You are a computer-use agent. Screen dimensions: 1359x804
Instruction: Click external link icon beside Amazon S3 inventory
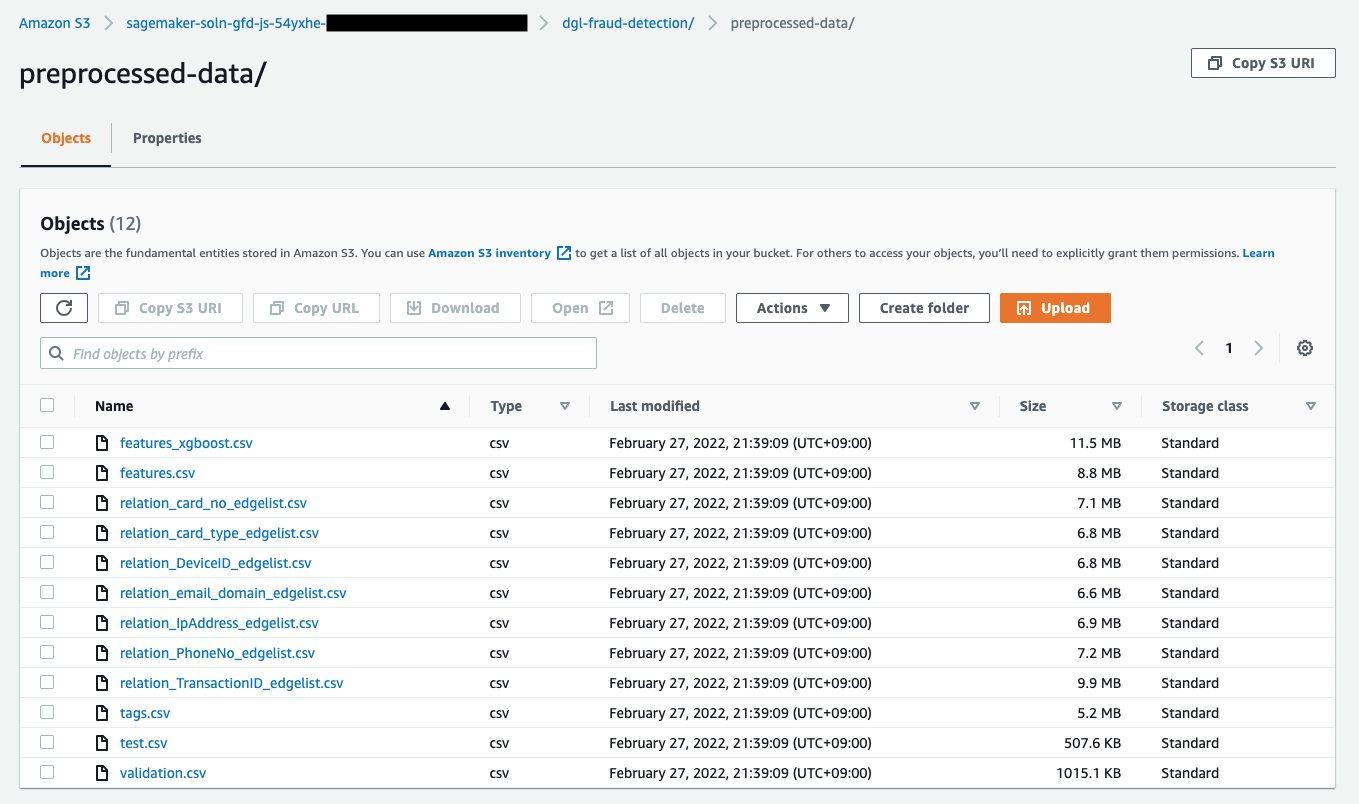pos(564,253)
